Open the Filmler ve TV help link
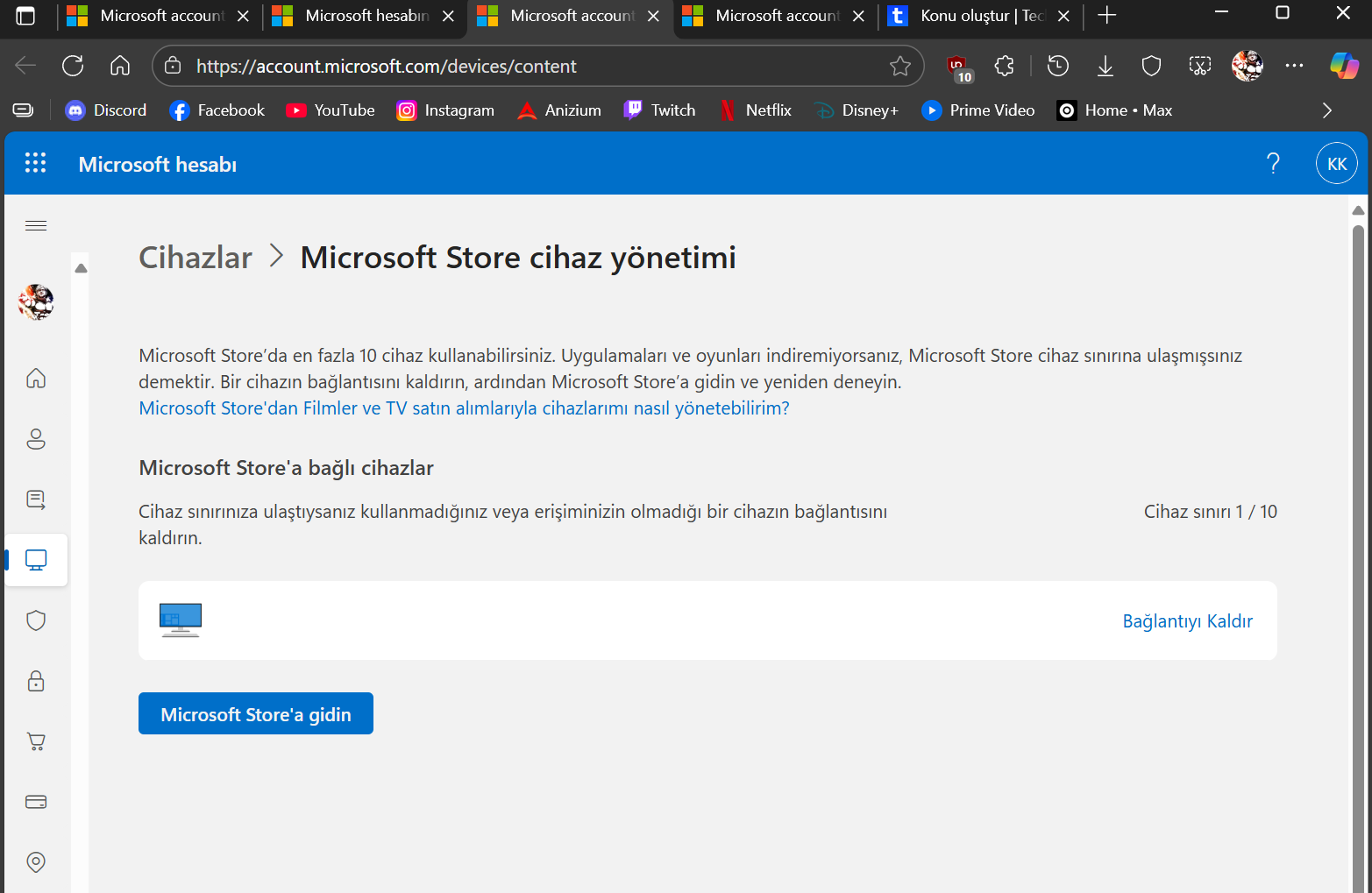The width and height of the screenshot is (1372, 893). 464,408
